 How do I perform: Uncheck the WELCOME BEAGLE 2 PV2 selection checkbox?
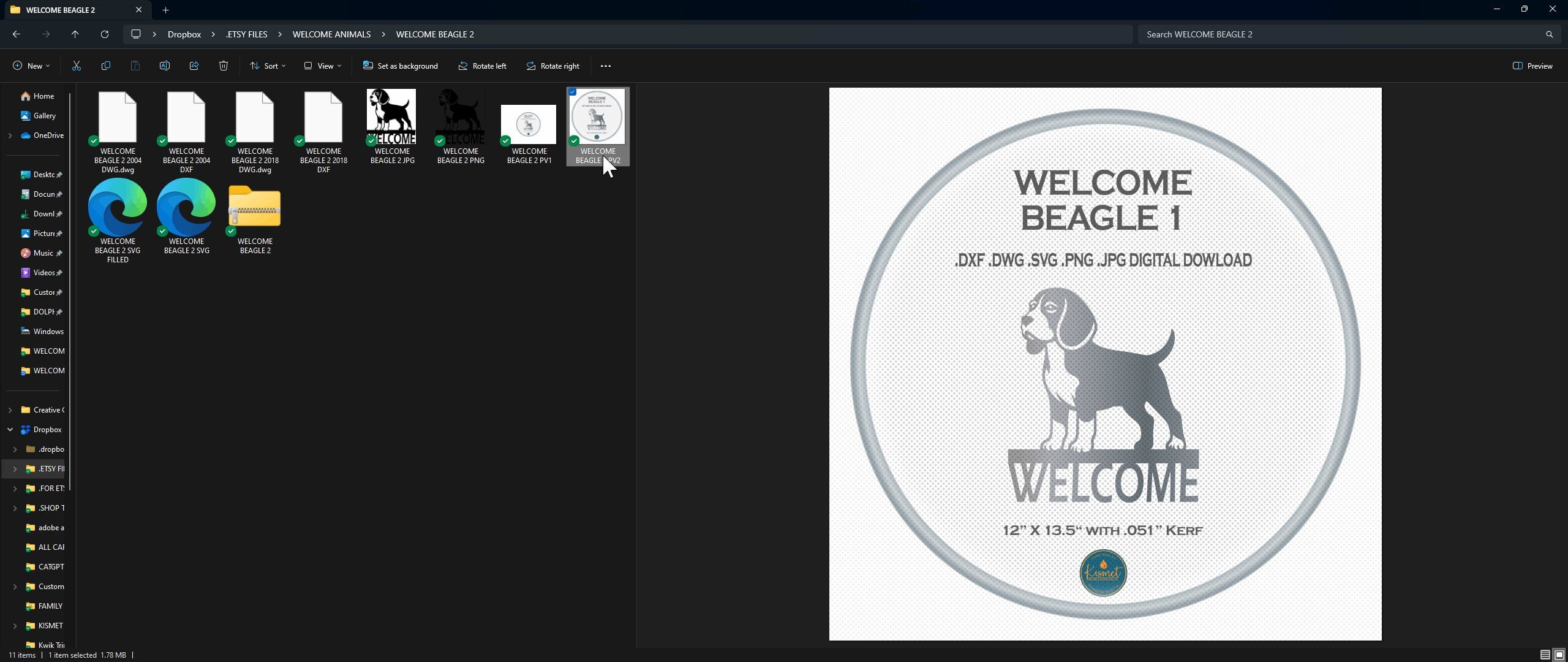[x=572, y=91]
